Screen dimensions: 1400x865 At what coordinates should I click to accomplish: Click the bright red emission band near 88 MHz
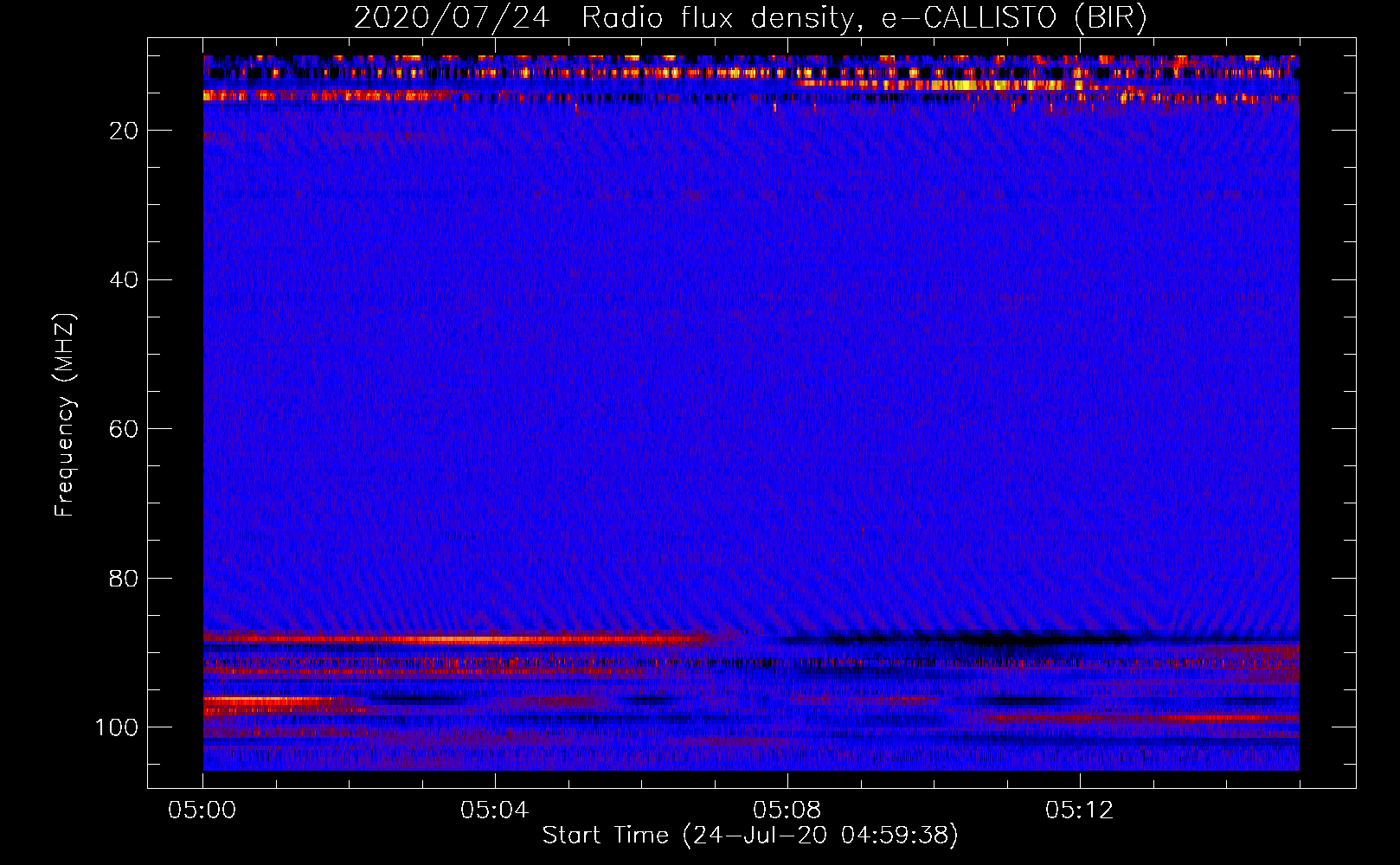click(459, 639)
